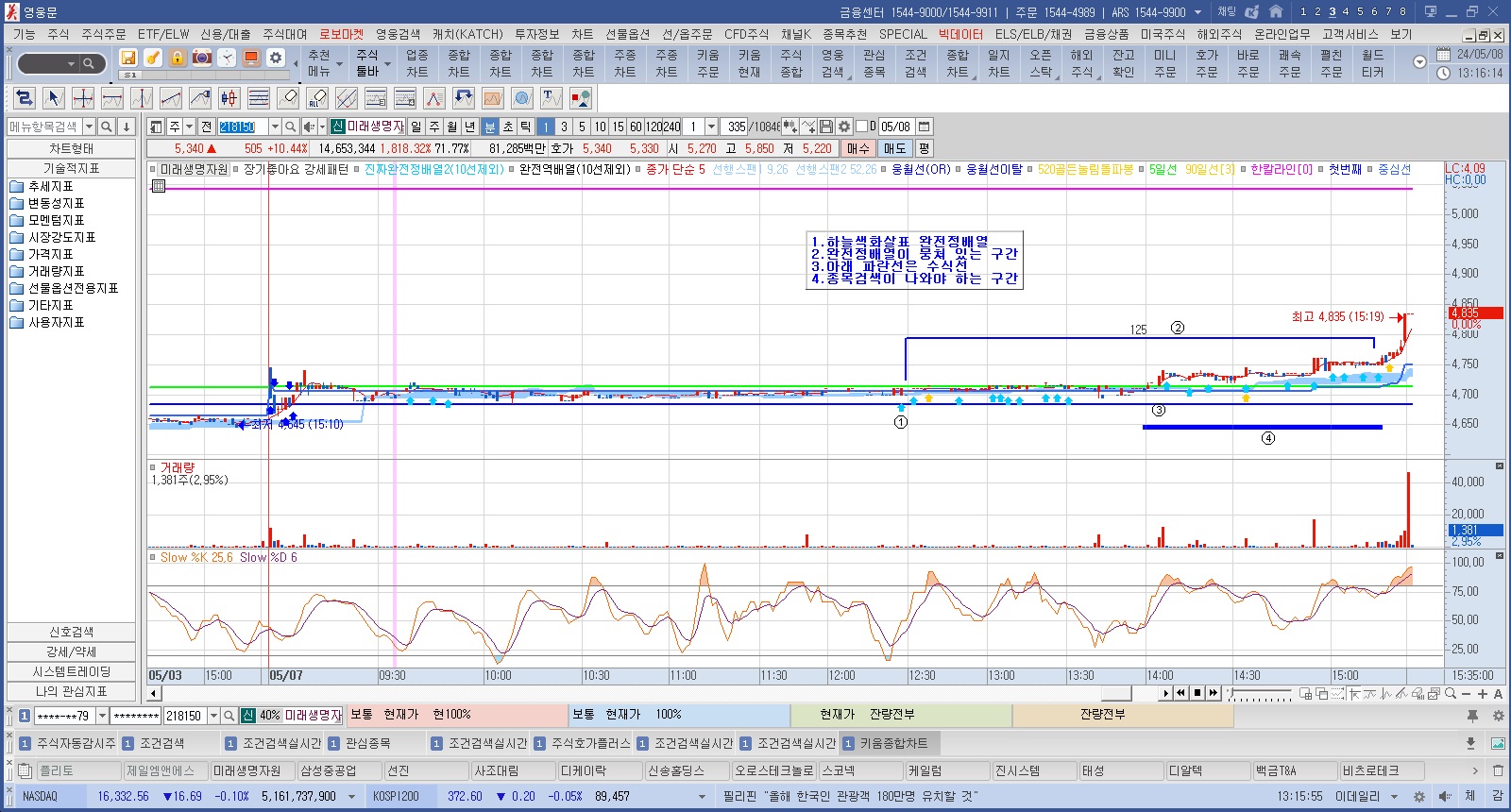Image resolution: width=1511 pixels, height=812 pixels.
Task: Click the pin icon at bottom right
Action: (1472, 716)
